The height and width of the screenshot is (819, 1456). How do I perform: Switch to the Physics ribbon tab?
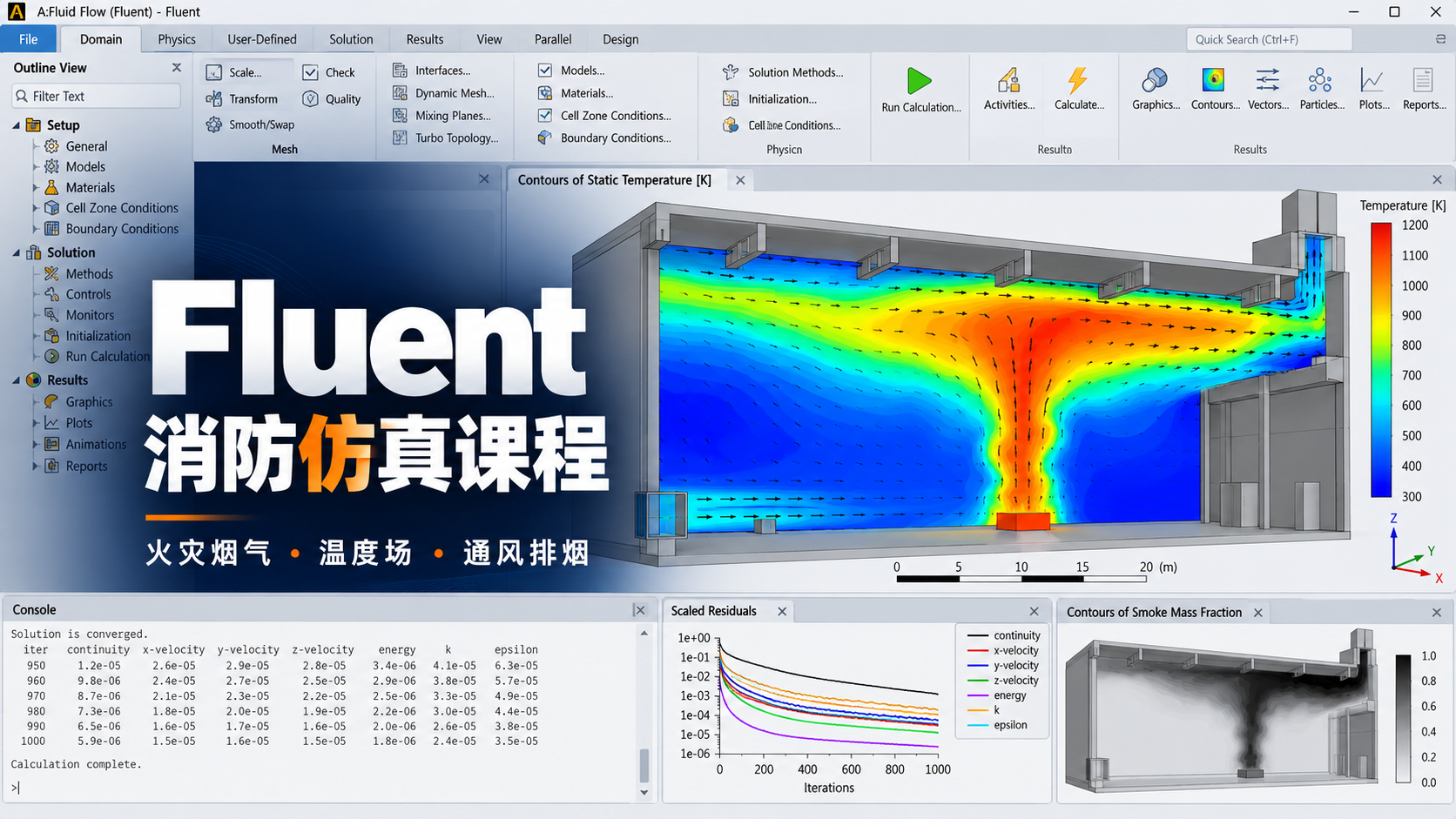(x=177, y=39)
